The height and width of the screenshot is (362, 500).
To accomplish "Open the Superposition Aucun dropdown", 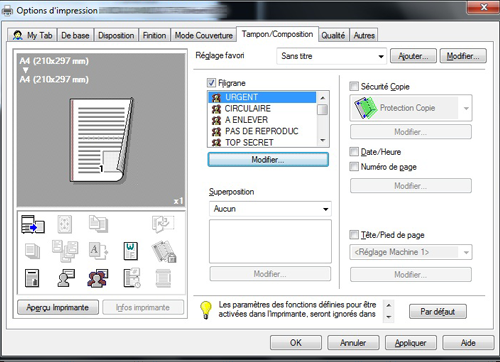I will point(270,209).
